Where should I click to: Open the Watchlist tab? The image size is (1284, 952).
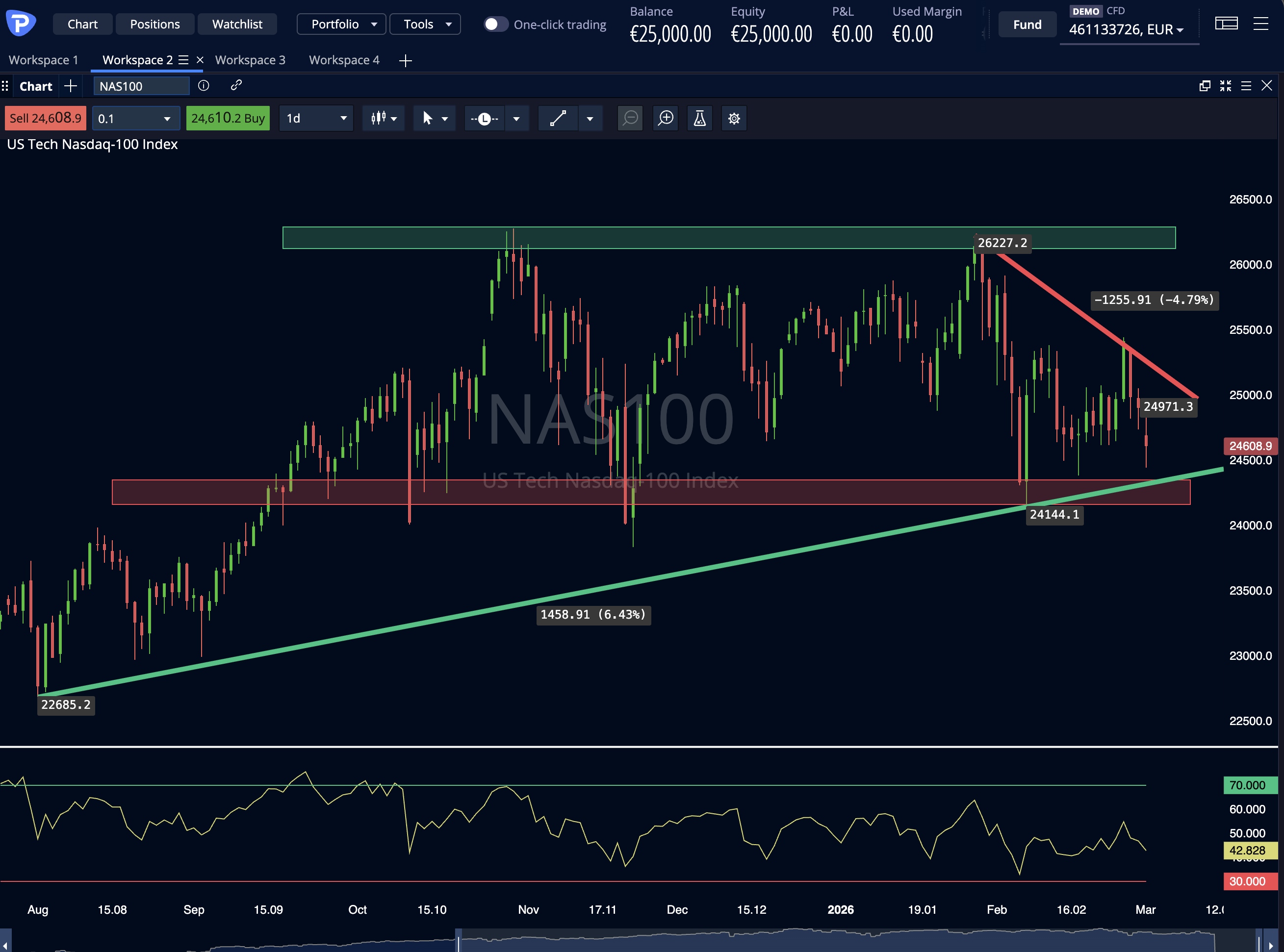237,24
